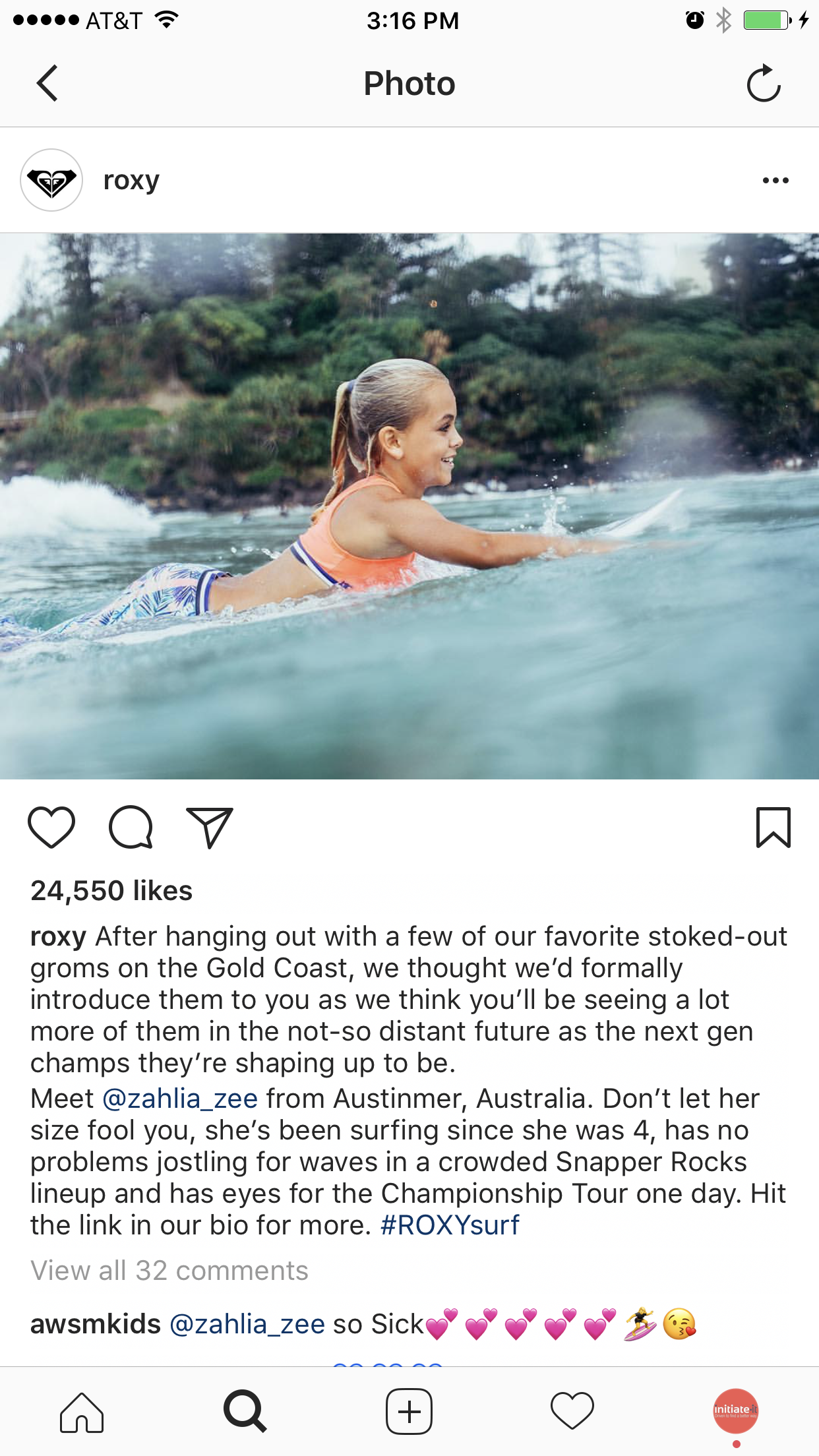Open the roxy profile avatar
The width and height of the screenshot is (819, 1456).
(x=51, y=180)
